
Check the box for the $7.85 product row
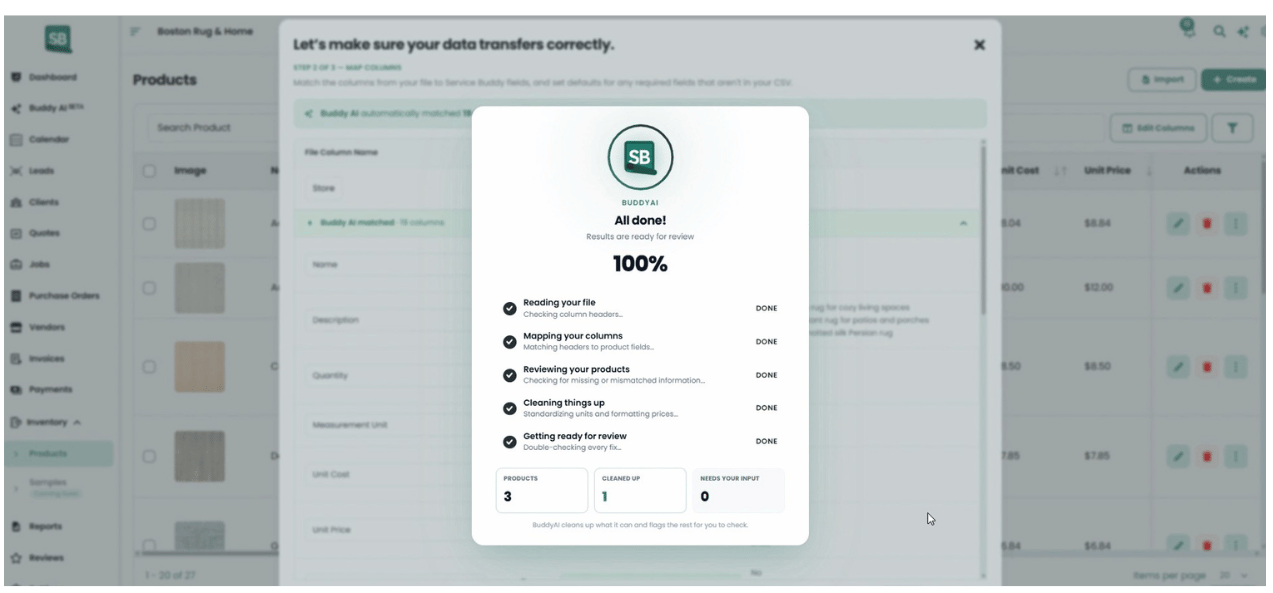(148, 457)
